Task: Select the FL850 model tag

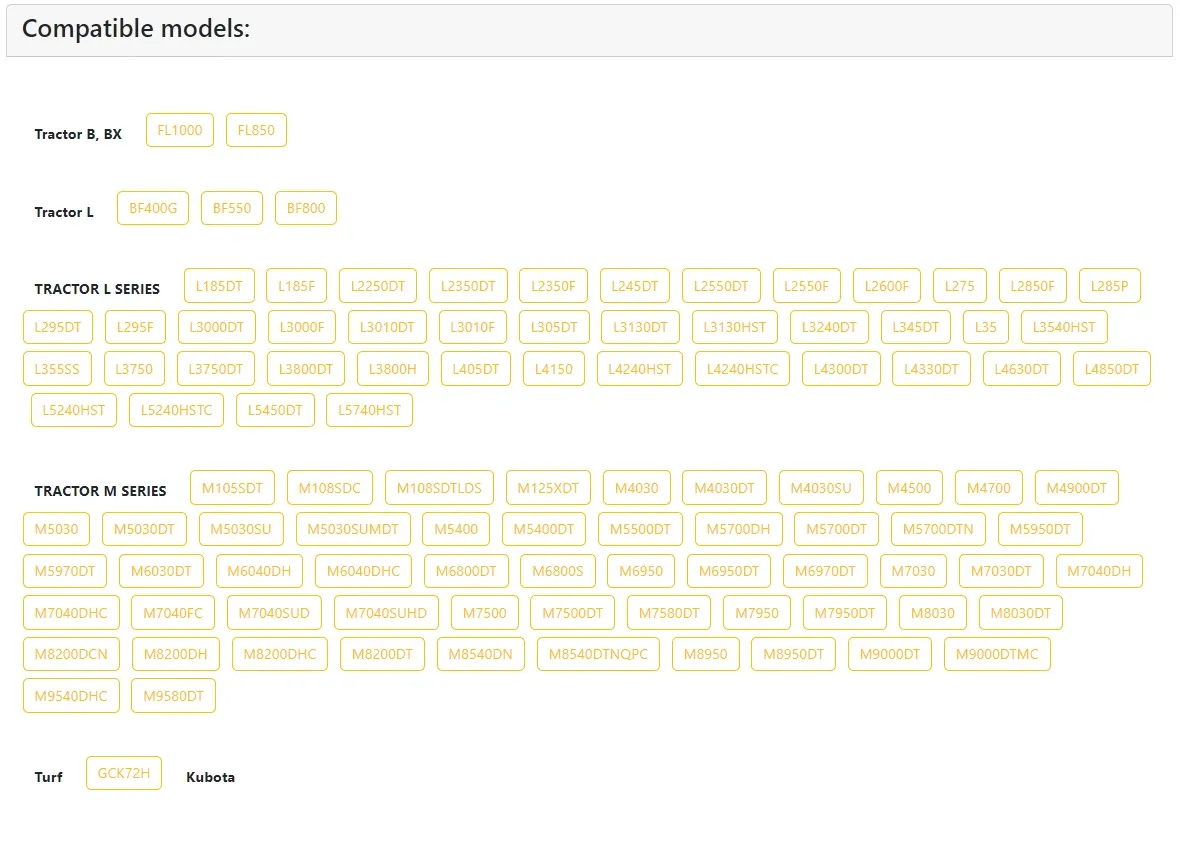Action: (256, 130)
